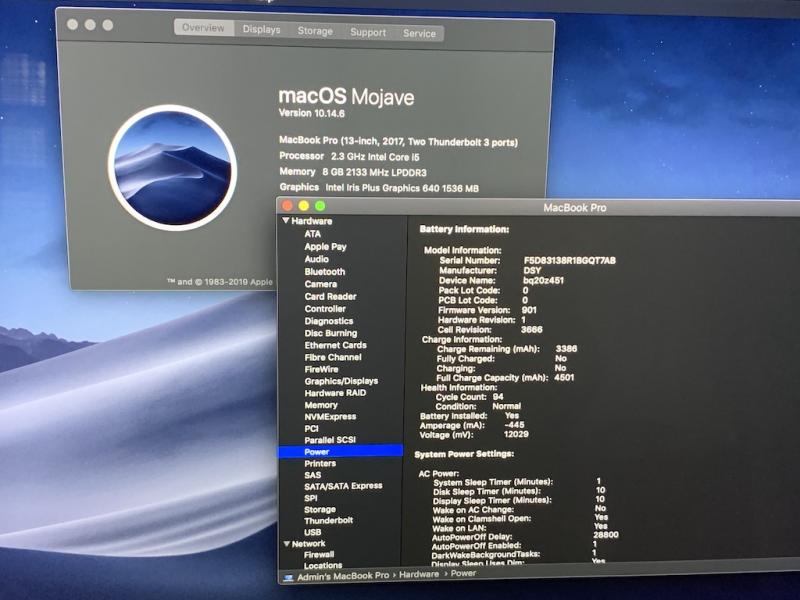Click Device Name value bq20z451

(x=543, y=280)
